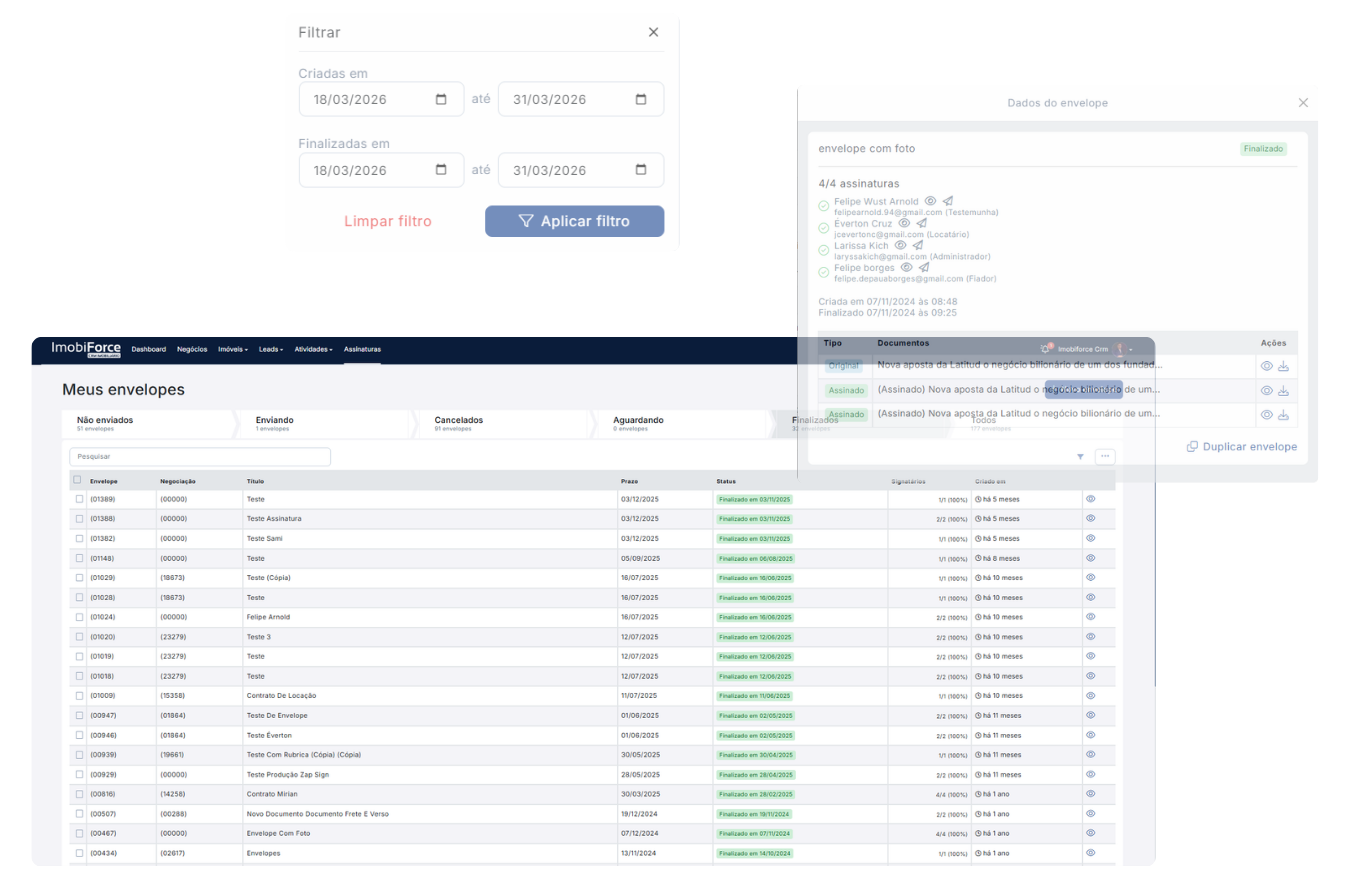The image size is (1350, 895).
Task: View signature details for Éverton Cruz
Action: tap(904, 223)
